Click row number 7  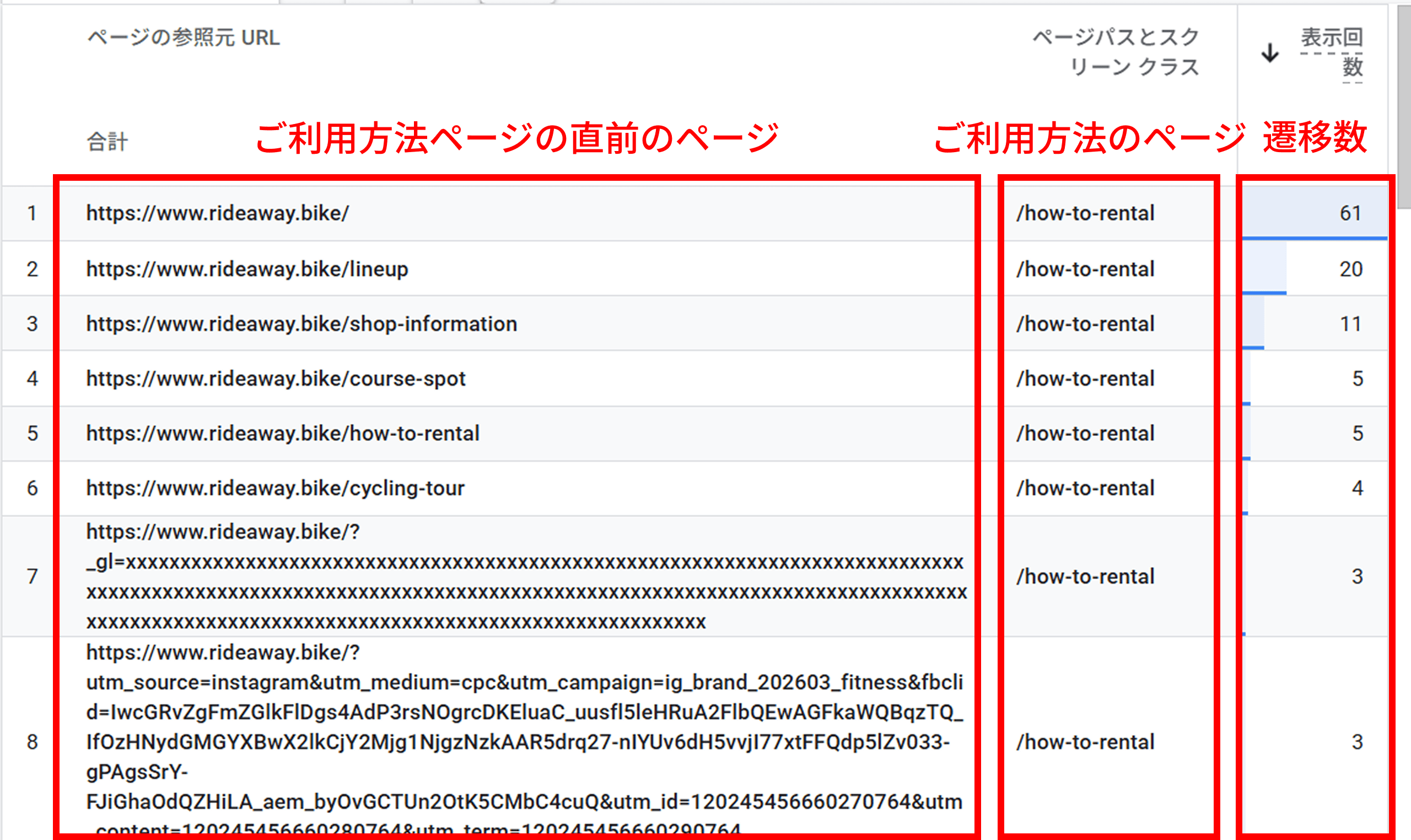(33, 576)
